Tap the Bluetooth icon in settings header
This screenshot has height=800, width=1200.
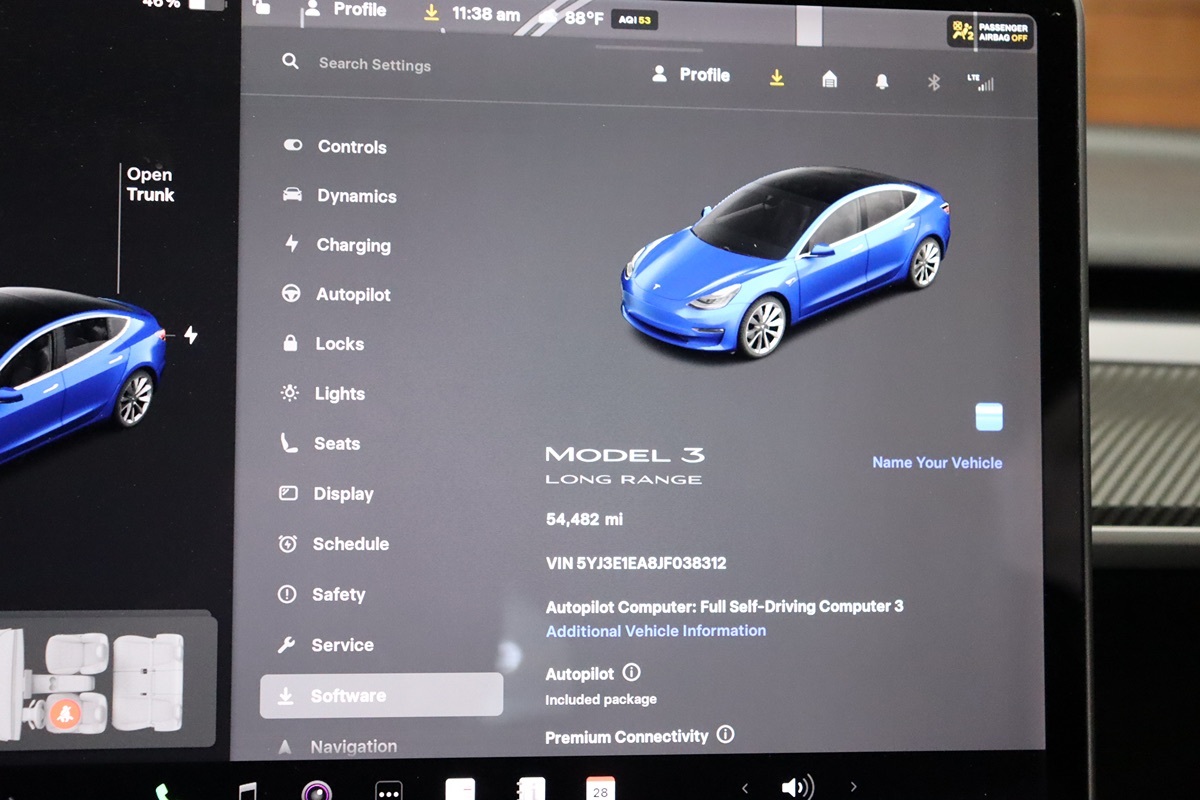(x=933, y=82)
